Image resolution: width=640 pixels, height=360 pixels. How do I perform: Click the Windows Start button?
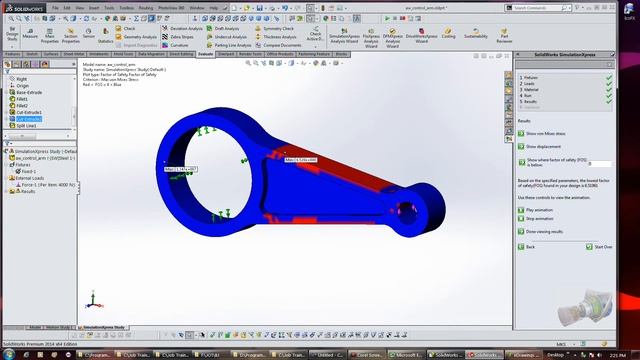[x=9, y=354]
